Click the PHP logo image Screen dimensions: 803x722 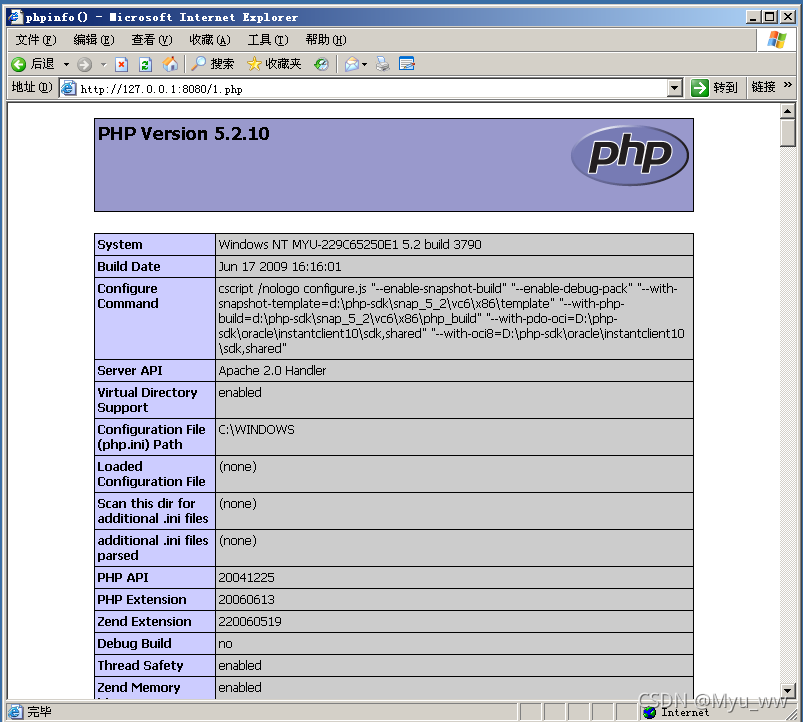(x=629, y=155)
